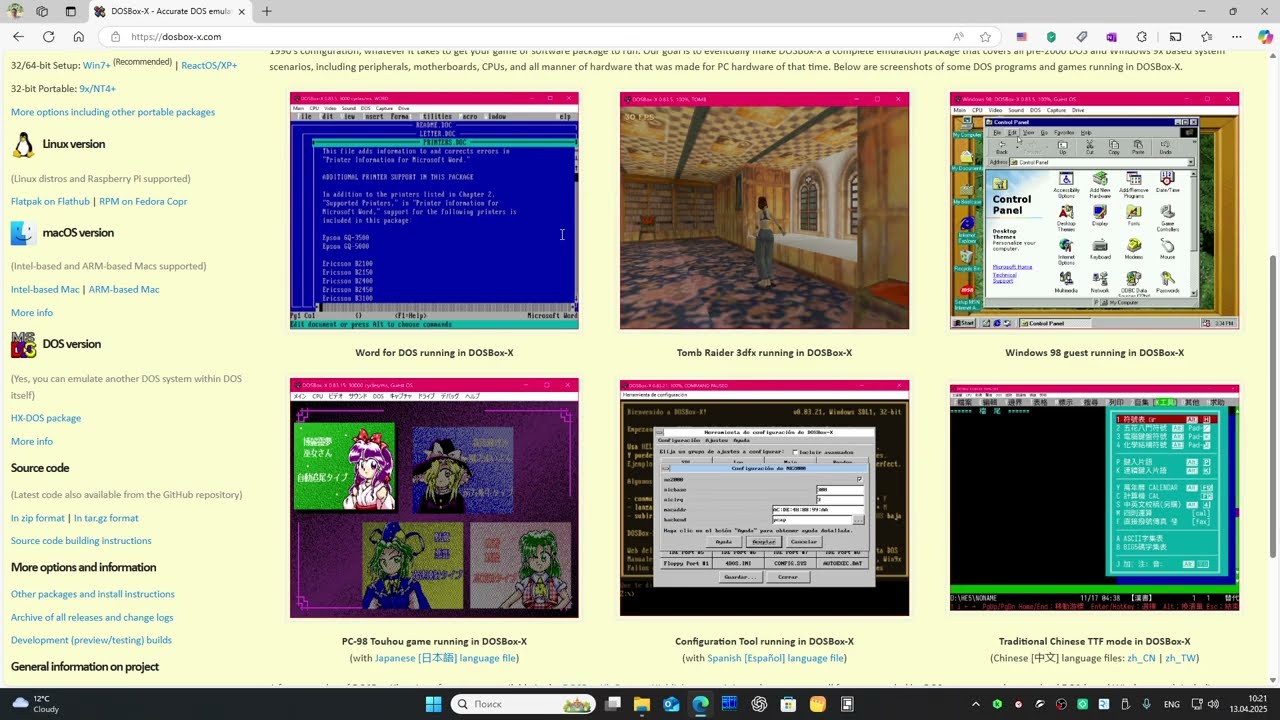Open the RPM on Fedora Copr link

click(143, 201)
